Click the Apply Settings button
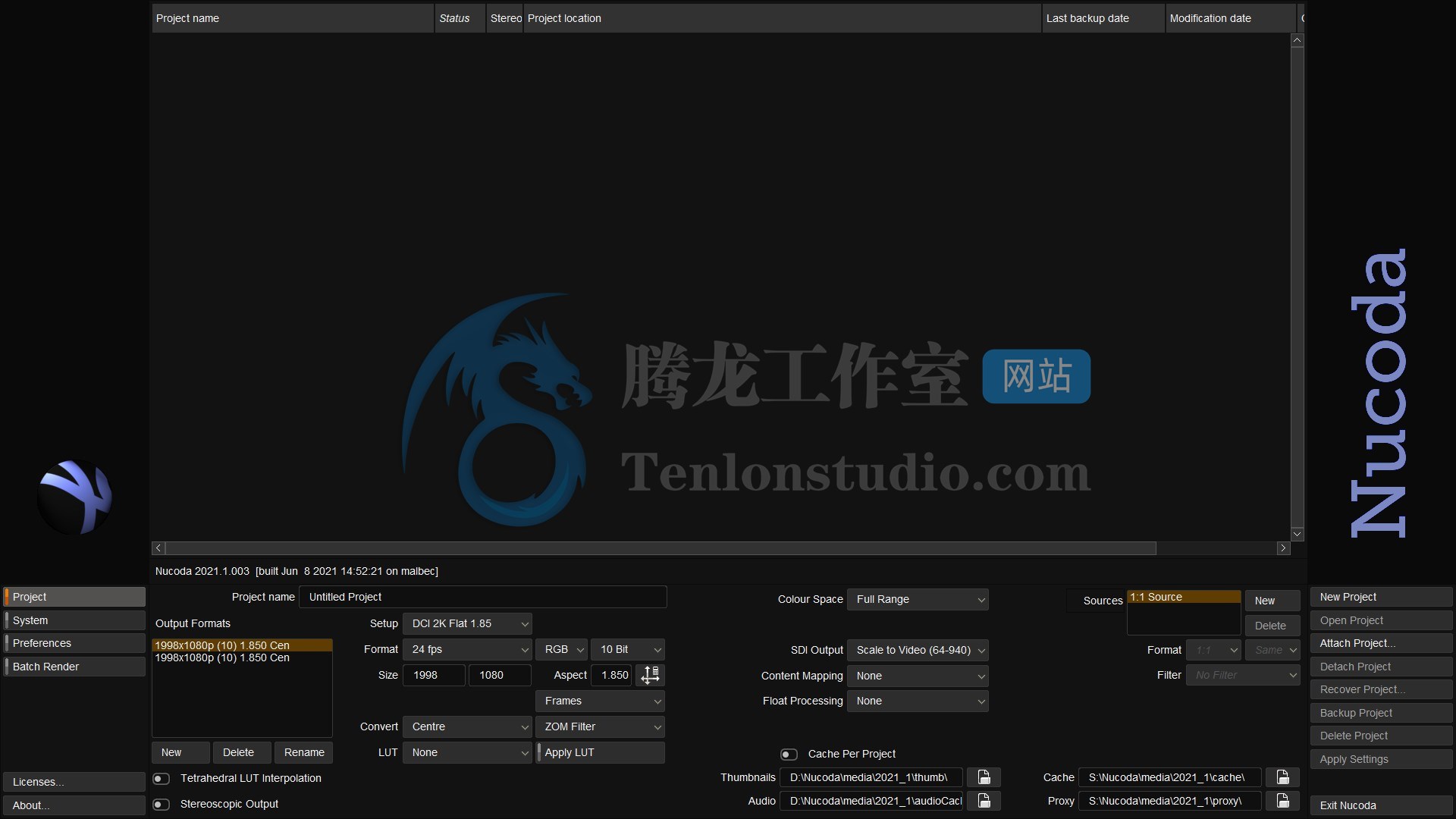This screenshot has height=819, width=1456. pos(1382,759)
